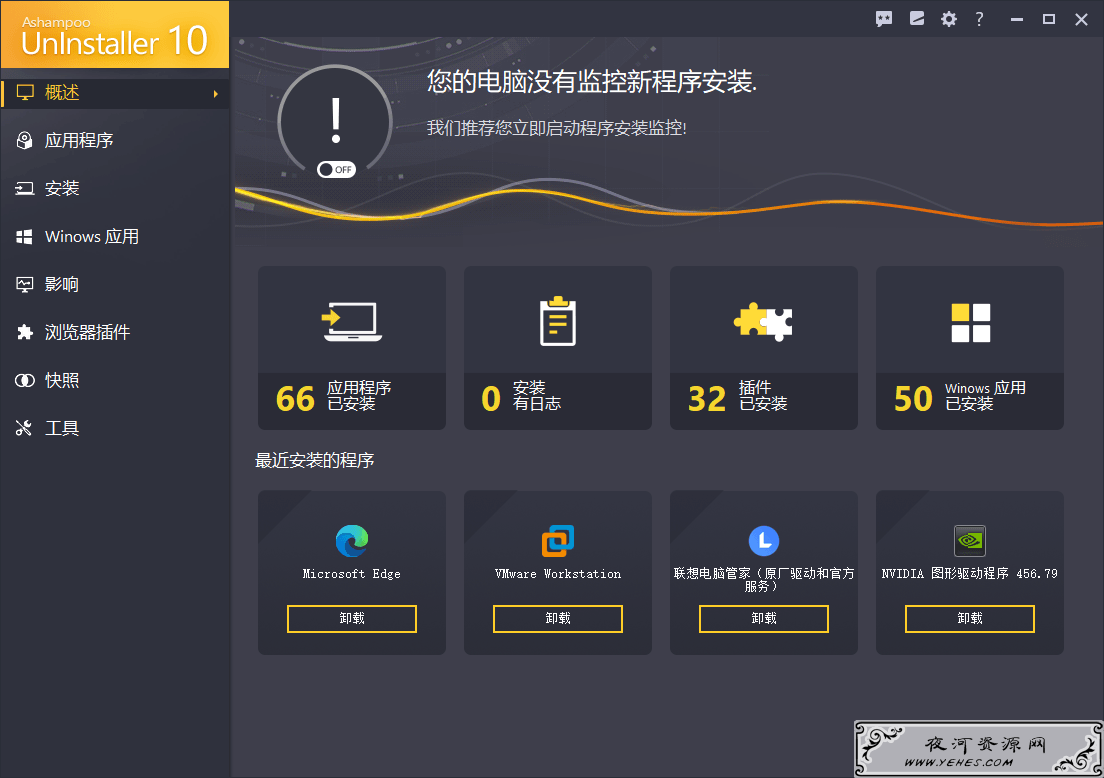1104x778 pixels.
Task: Click 卸载 under the NVIDIA 图形驱动程序
Action: tap(970, 619)
